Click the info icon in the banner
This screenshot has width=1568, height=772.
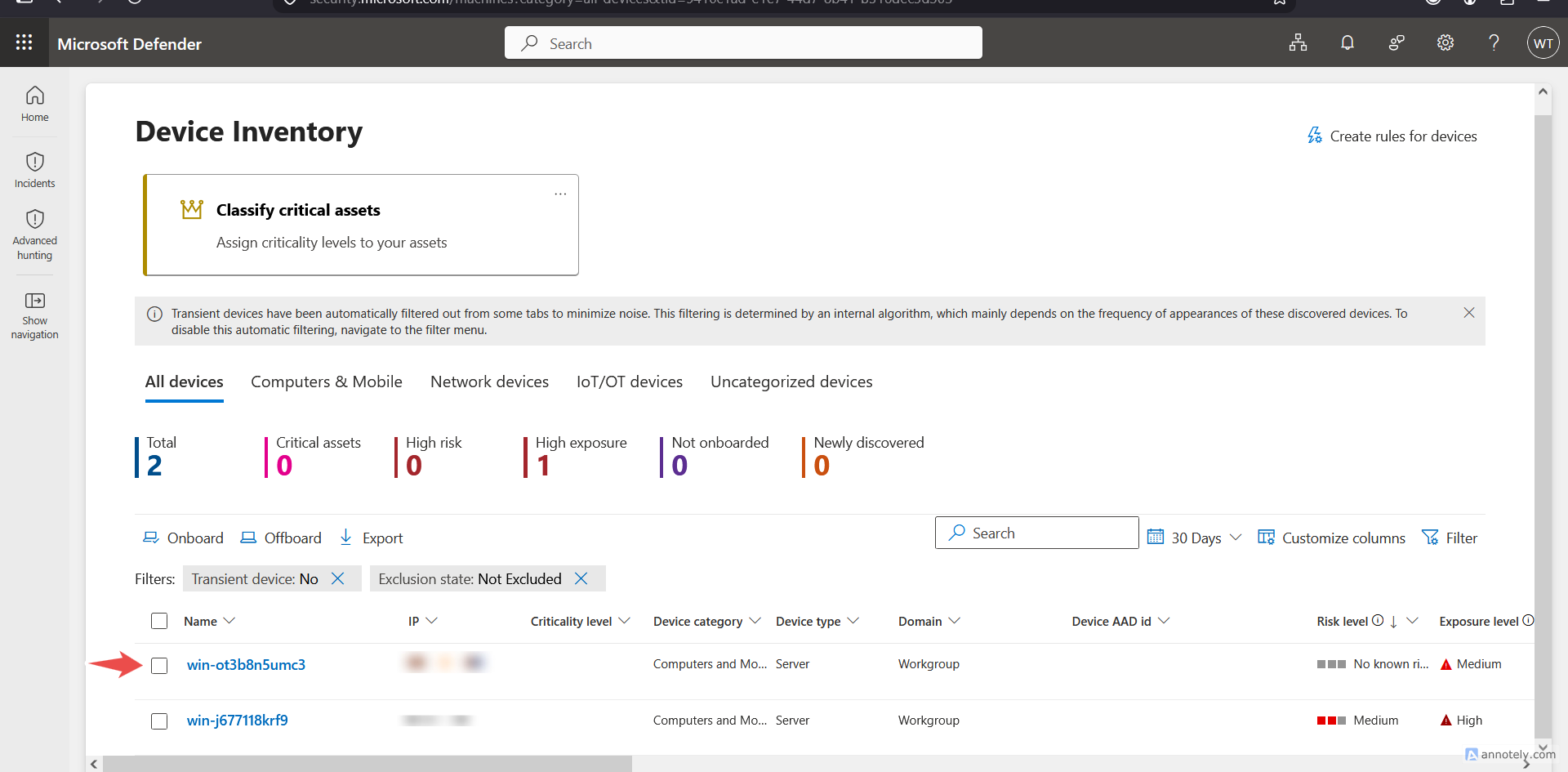tap(154, 314)
